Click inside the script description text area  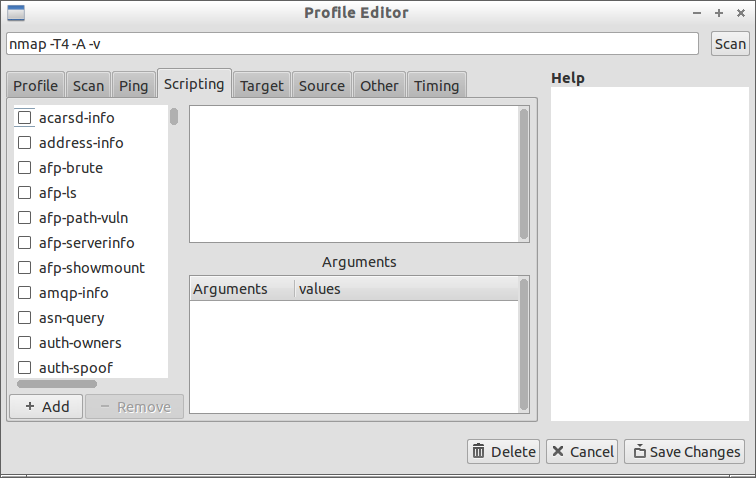click(x=354, y=174)
